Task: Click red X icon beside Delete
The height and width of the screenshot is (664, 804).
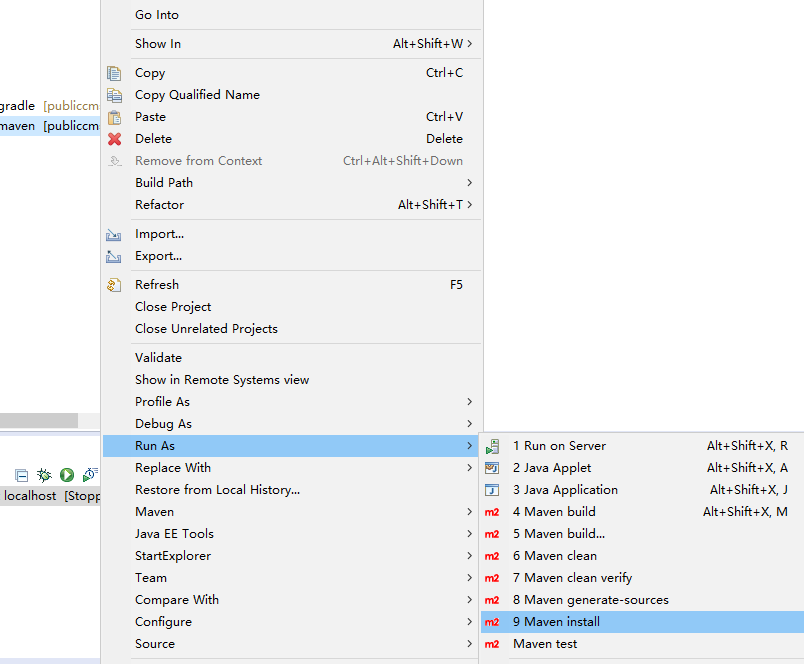Action: point(114,139)
